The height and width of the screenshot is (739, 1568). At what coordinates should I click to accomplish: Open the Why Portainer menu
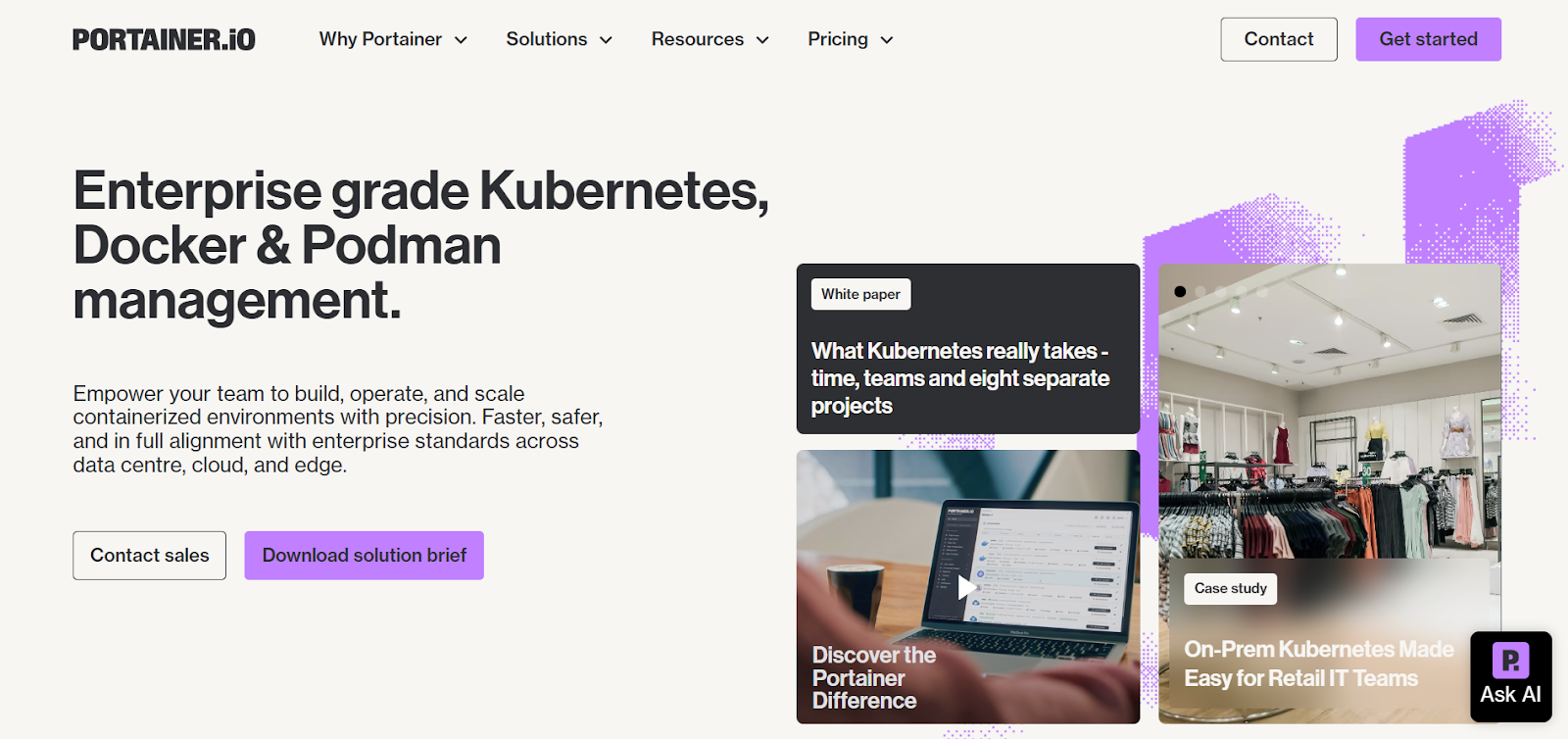(393, 39)
